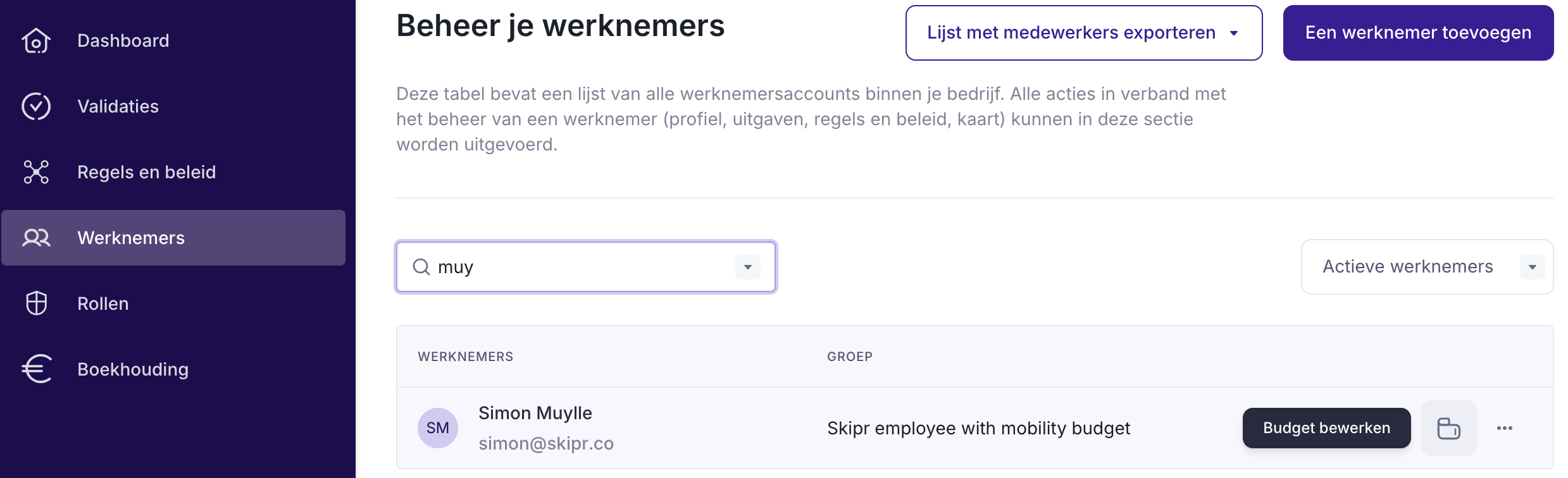The image size is (1568, 478).
Task: Click the SM avatar of Simon Muylle
Action: pyautogui.click(x=438, y=428)
